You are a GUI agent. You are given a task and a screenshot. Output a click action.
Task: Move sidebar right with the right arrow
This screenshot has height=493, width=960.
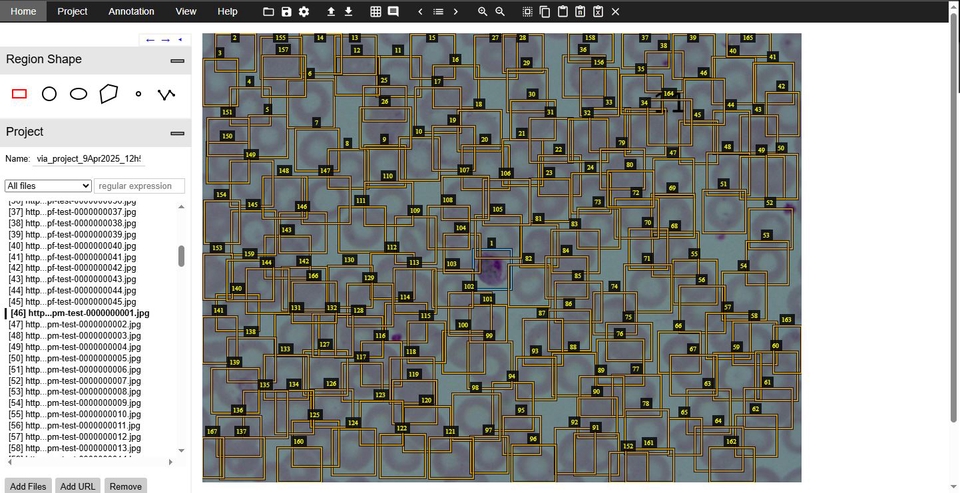pyautogui.click(x=165, y=40)
